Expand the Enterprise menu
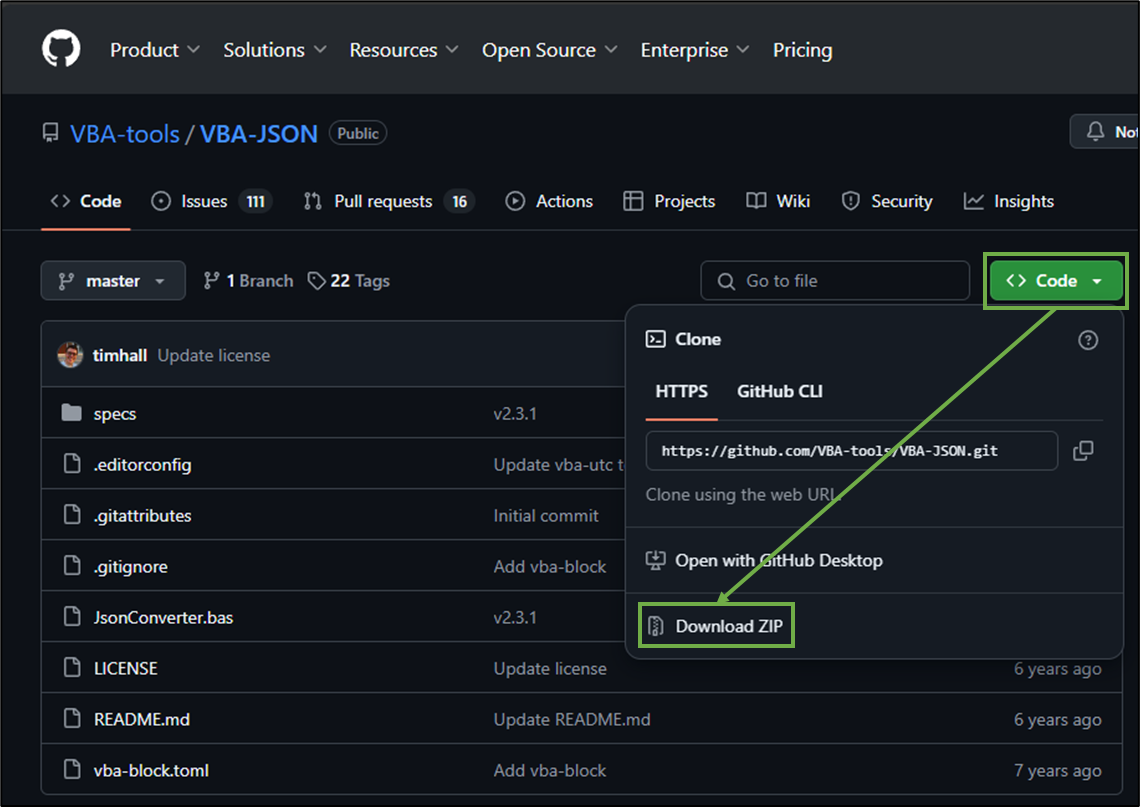Screen dimensions: 1140x807 (694, 50)
